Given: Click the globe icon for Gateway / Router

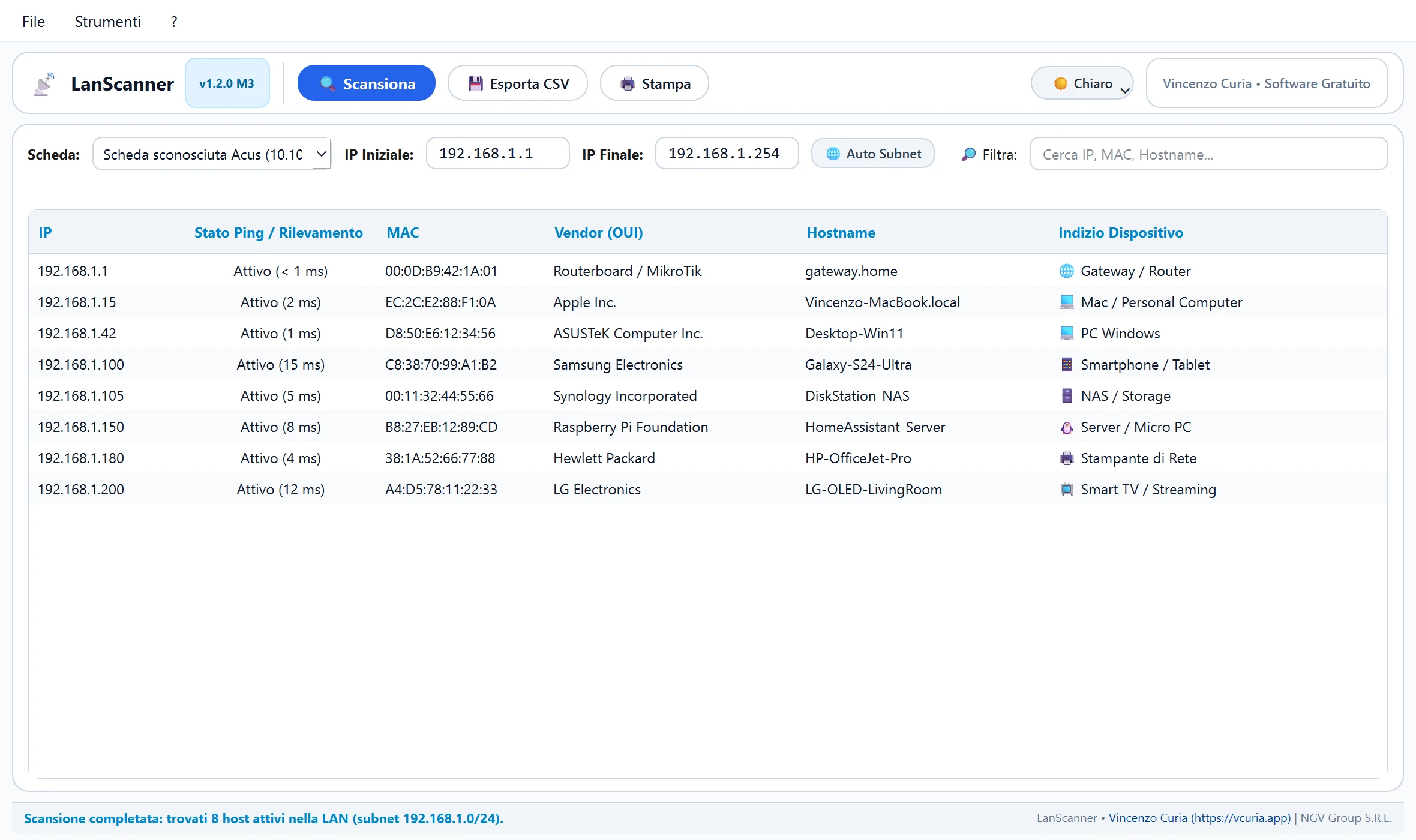Looking at the screenshot, I should (x=1066, y=271).
